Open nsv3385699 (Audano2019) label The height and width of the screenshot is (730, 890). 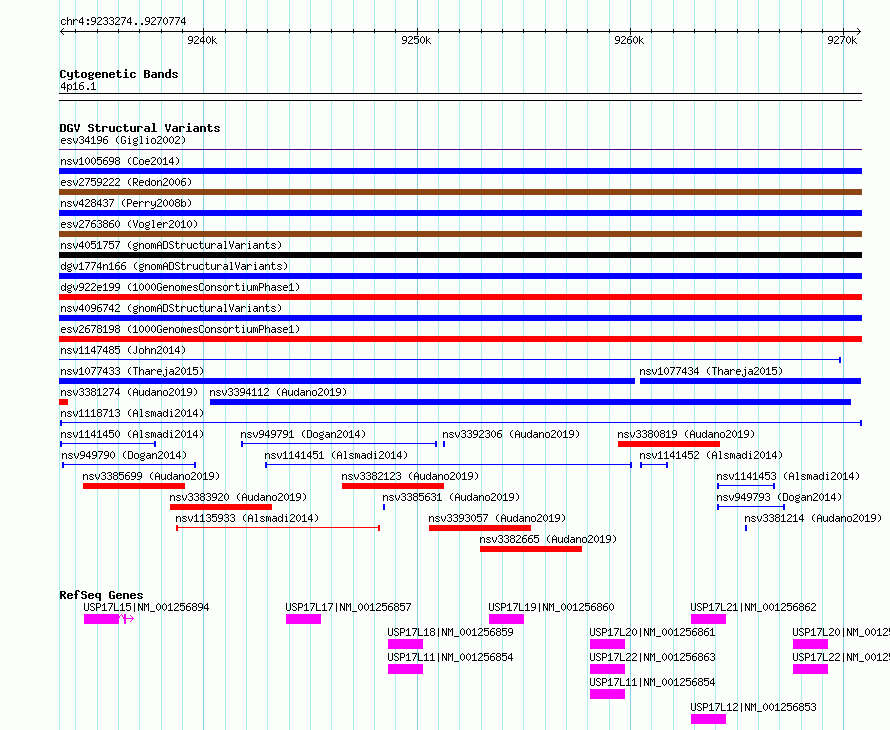[x=151, y=476]
